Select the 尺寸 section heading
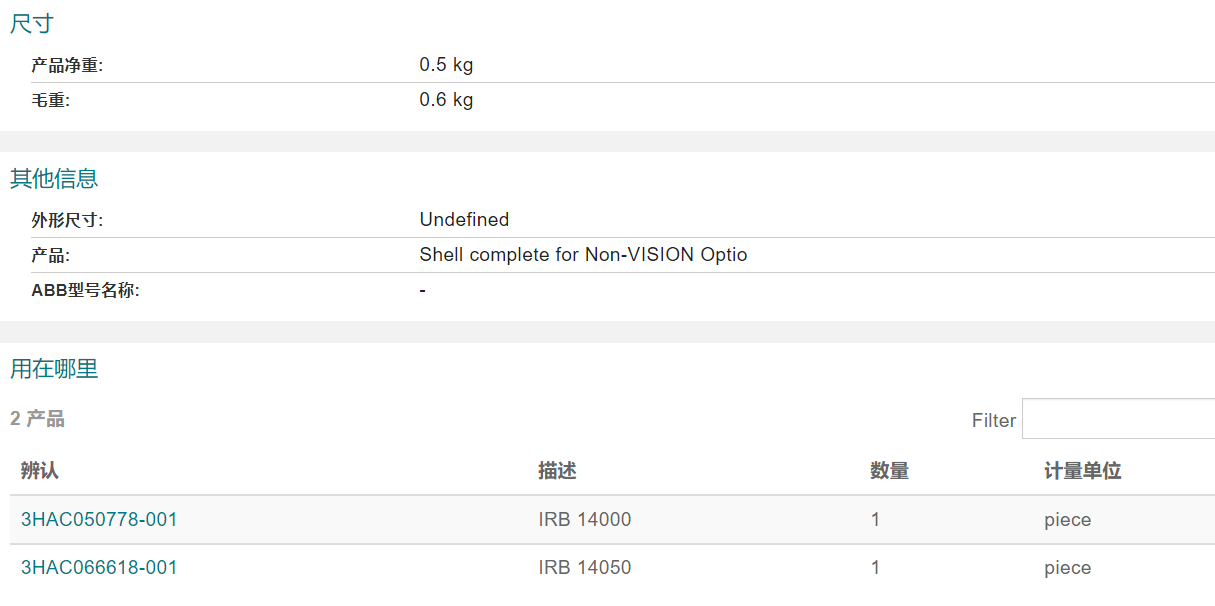 pyautogui.click(x=31, y=25)
